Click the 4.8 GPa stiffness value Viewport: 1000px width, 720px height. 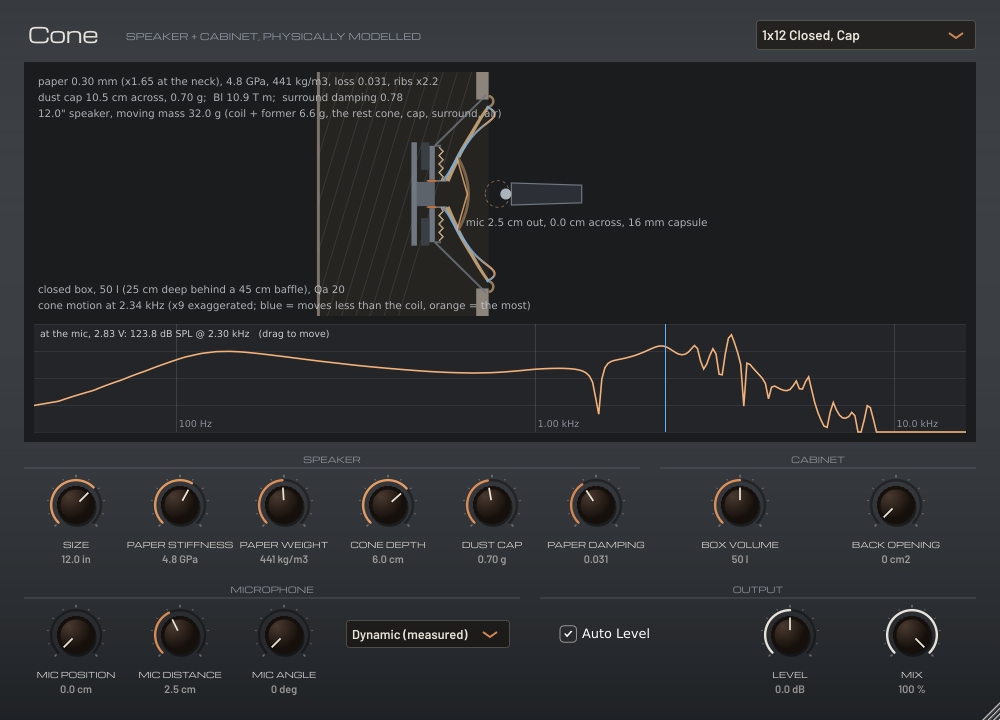180,559
